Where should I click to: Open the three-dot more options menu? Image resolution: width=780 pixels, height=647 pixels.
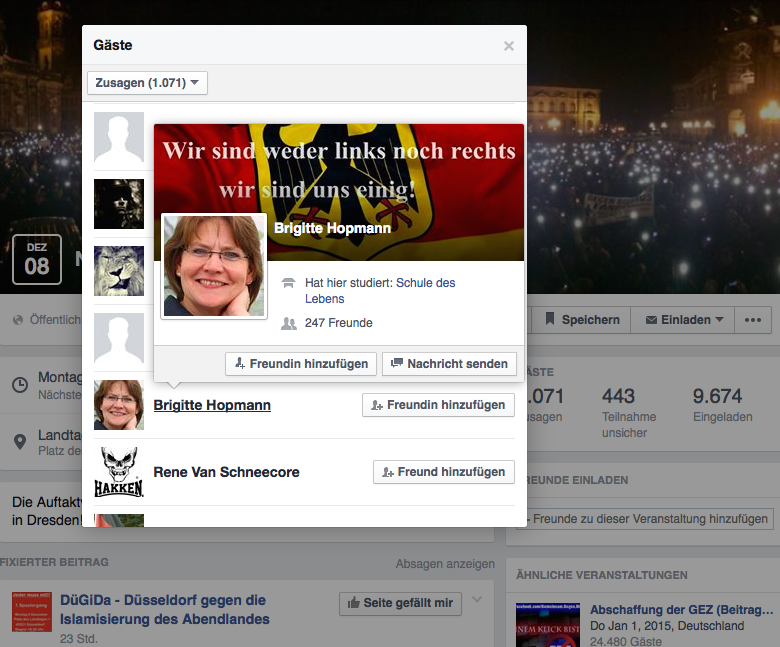(x=753, y=320)
